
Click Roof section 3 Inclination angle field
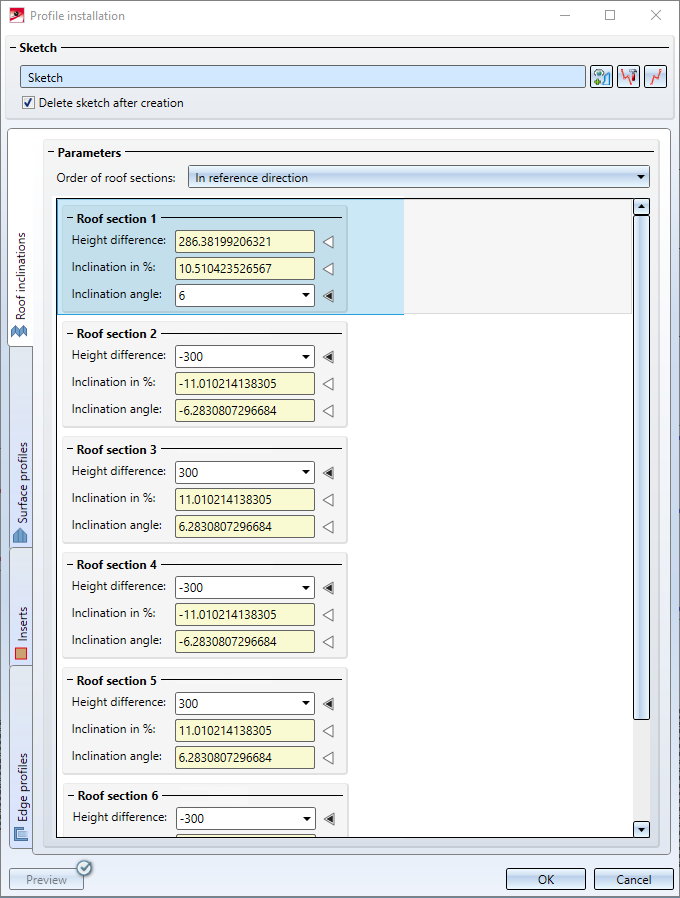tap(245, 526)
